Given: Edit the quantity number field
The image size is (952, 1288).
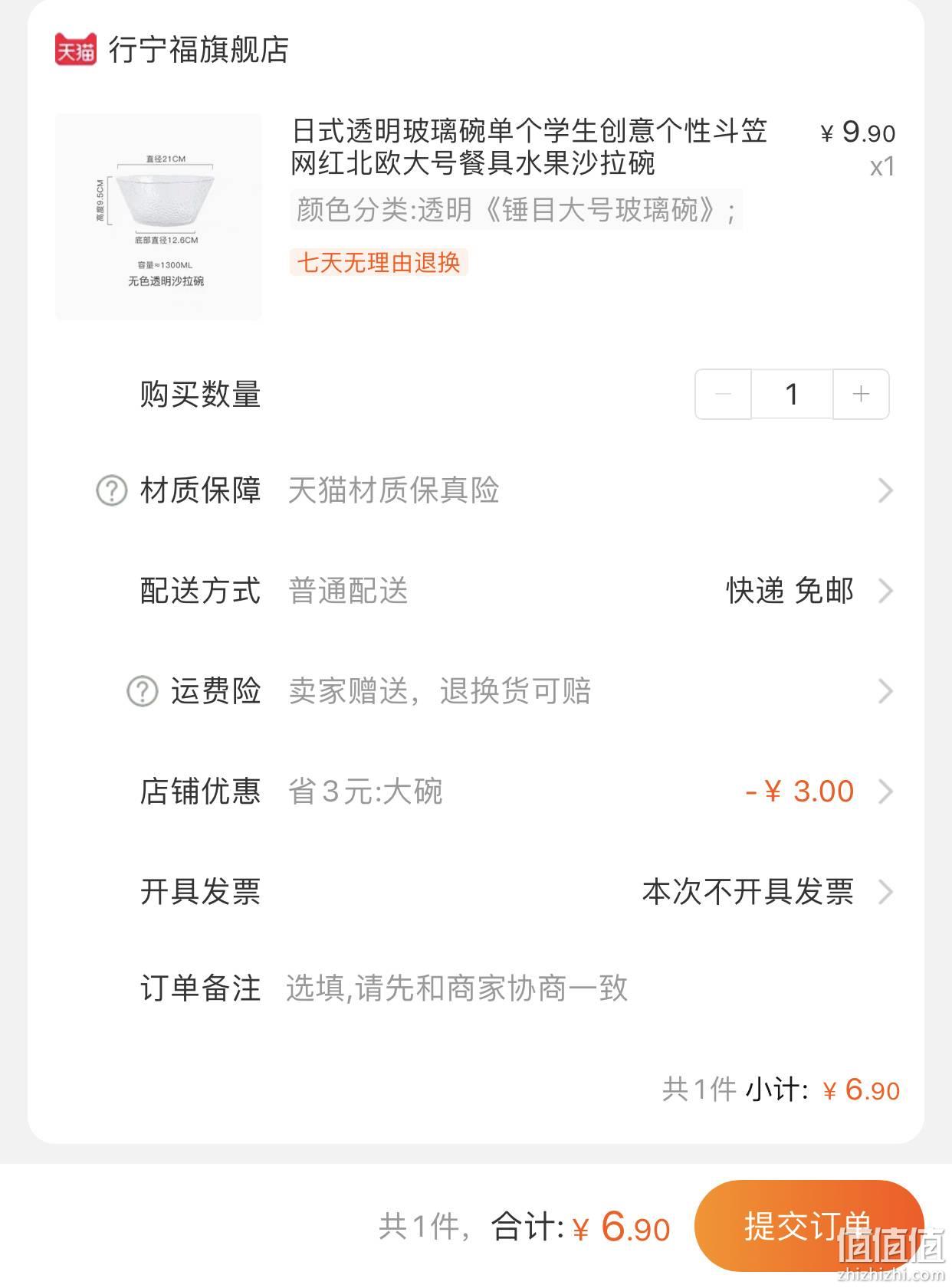Looking at the screenshot, I should 792,394.
